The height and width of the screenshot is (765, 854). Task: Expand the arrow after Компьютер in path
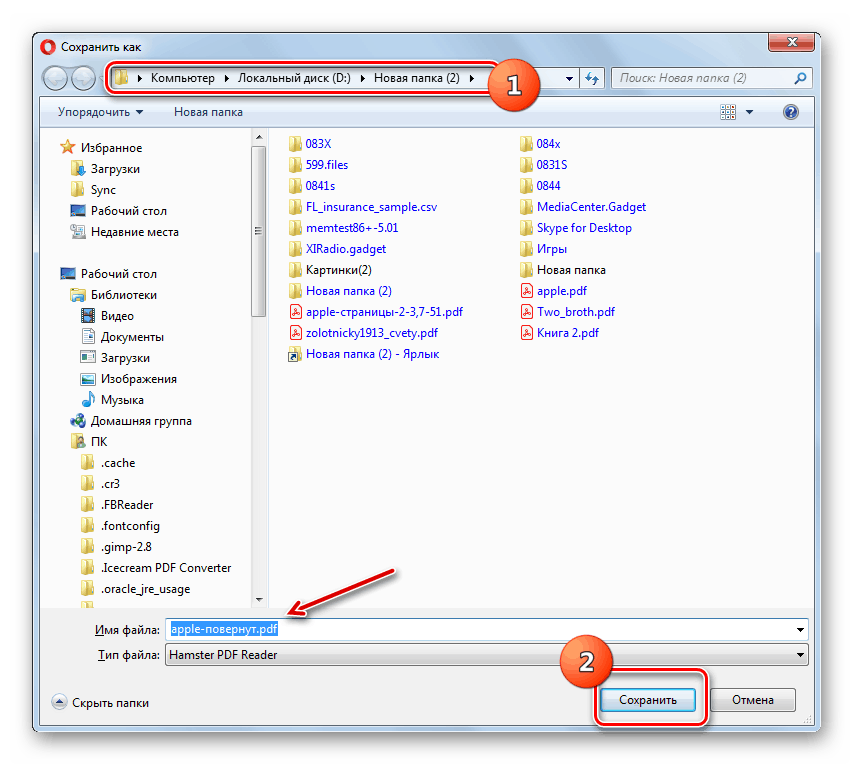point(227,78)
